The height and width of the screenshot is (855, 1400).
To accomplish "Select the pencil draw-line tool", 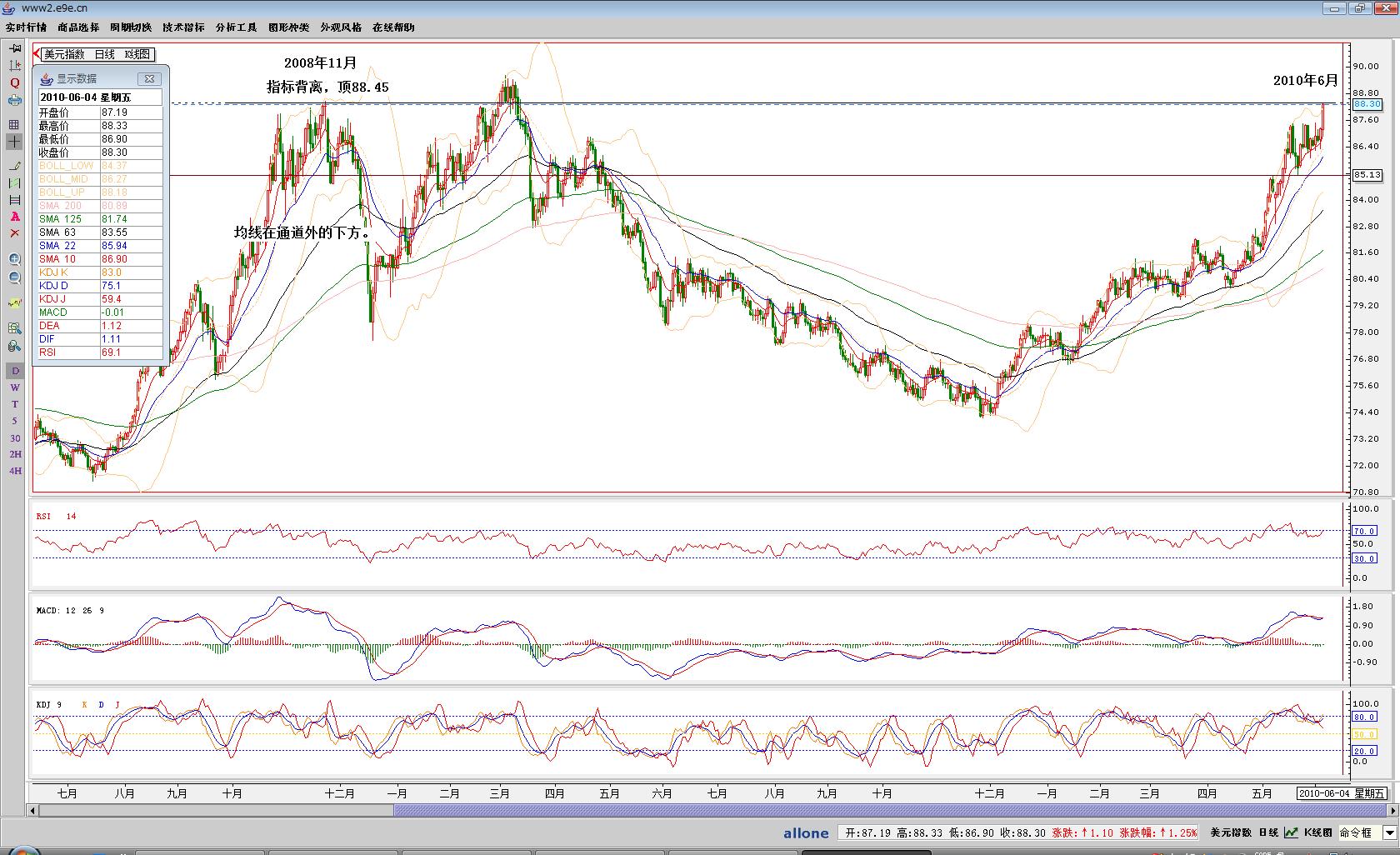I will [15, 166].
